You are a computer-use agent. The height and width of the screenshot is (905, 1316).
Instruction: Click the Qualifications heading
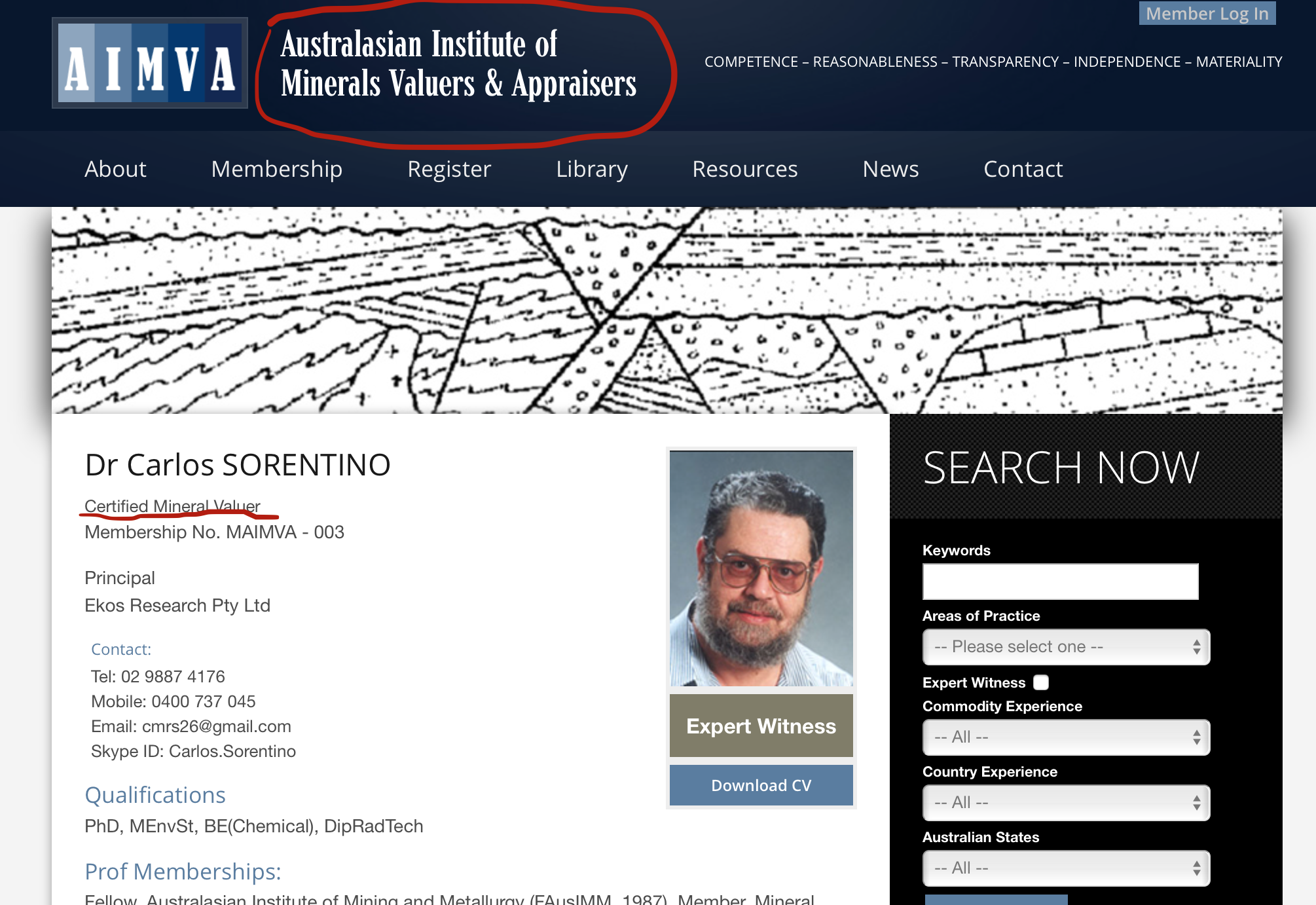click(155, 795)
